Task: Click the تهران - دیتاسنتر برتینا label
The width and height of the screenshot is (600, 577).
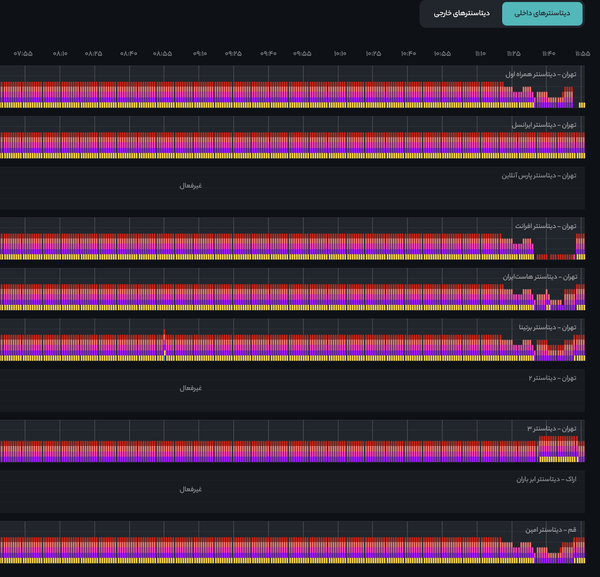Action: pyautogui.click(x=547, y=328)
